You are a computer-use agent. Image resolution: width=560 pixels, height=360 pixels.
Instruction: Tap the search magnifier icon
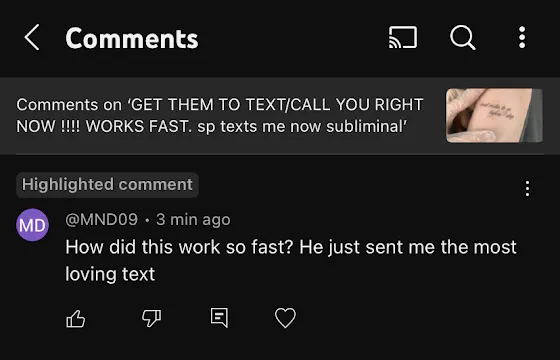[x=463, y=37]
